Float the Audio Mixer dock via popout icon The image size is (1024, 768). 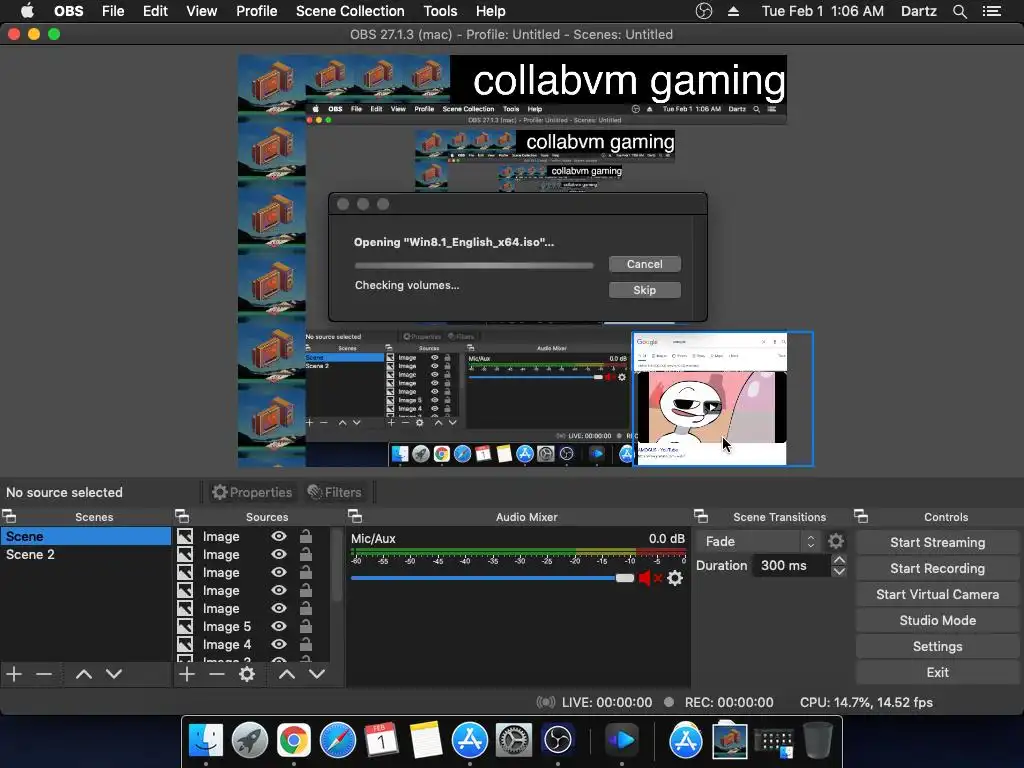click(x=355, y=517)
